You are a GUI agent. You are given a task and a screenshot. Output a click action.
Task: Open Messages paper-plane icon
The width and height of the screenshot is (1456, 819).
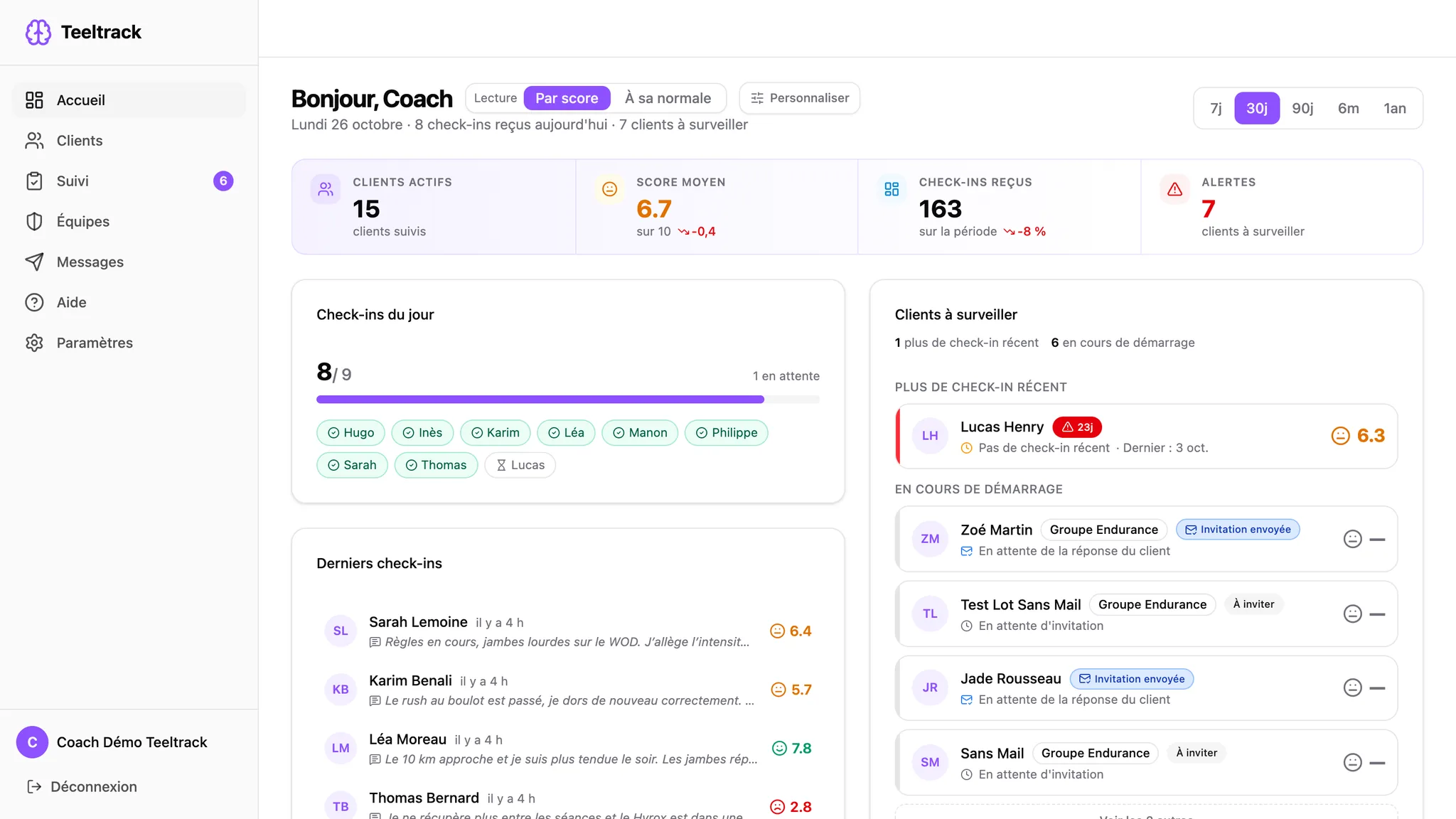tap(34, 262)
